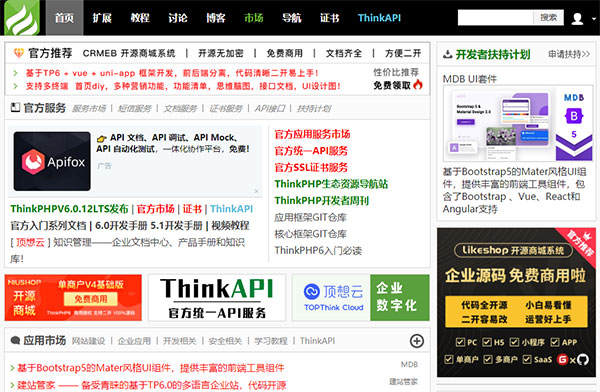Open the 博客 navigation menu

coord(215,18)
